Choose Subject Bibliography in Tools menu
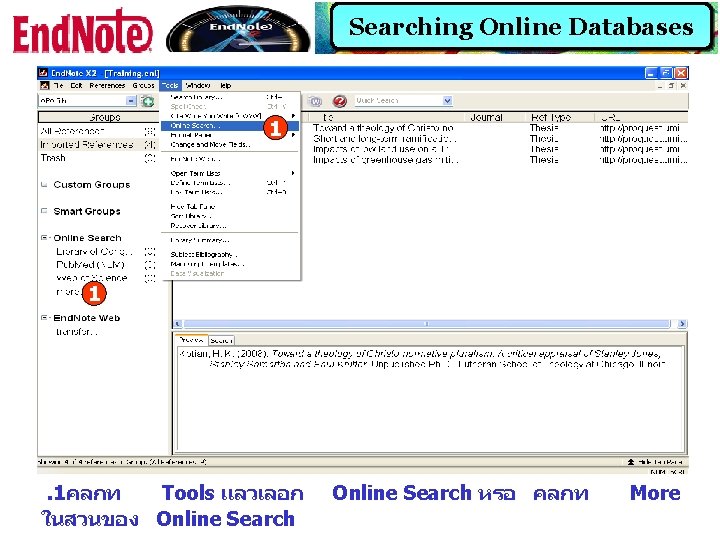 230,254
